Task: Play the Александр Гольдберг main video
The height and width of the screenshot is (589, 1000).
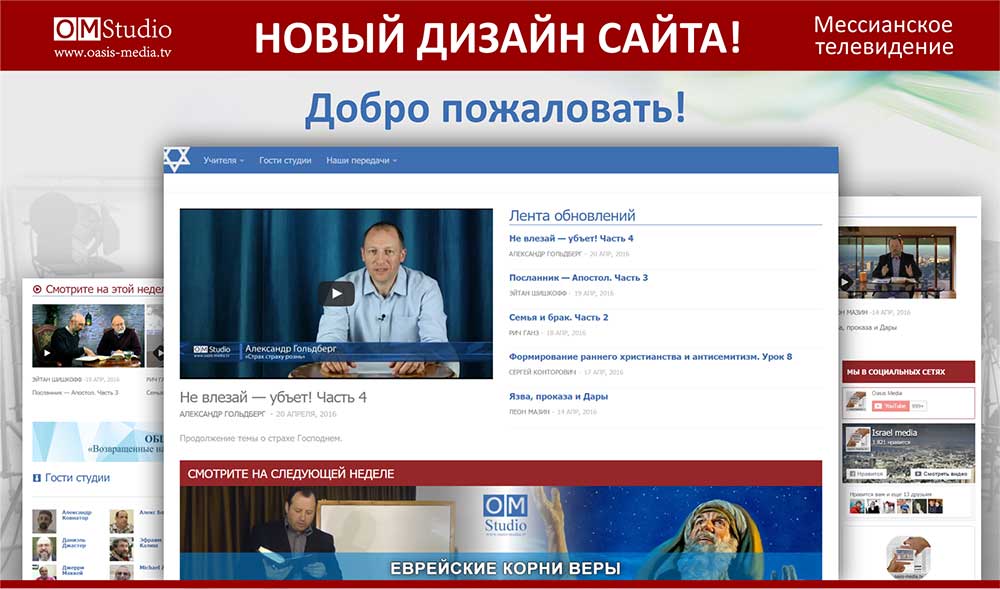Action: [x=336, y=293]
